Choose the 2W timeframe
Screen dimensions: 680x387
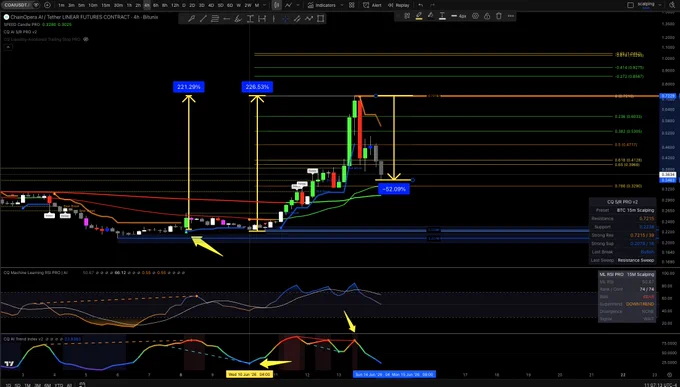(x=248, y=5)
